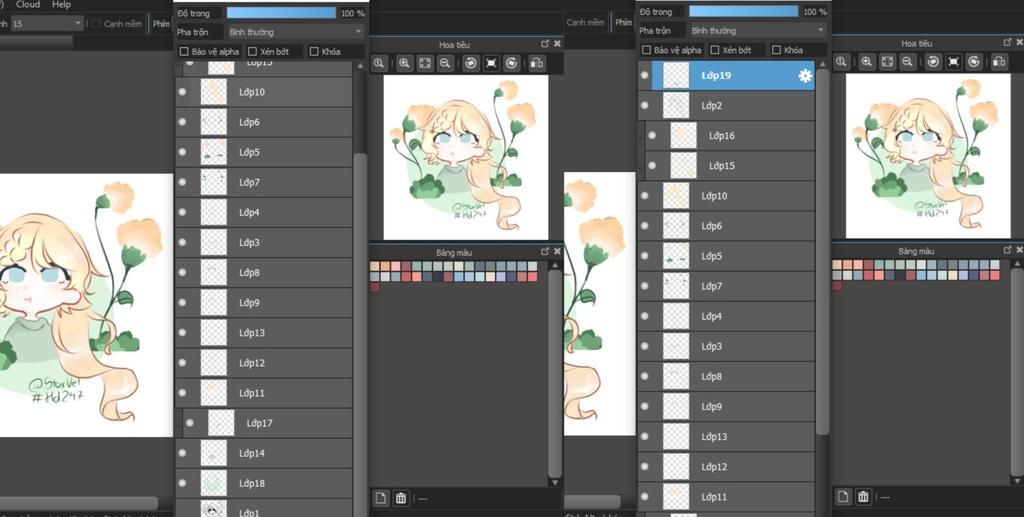The width and height of the screenshot is (1024, 517).
Task: Open brush size dropdown showing 15
Action: [x=47, y=24]
